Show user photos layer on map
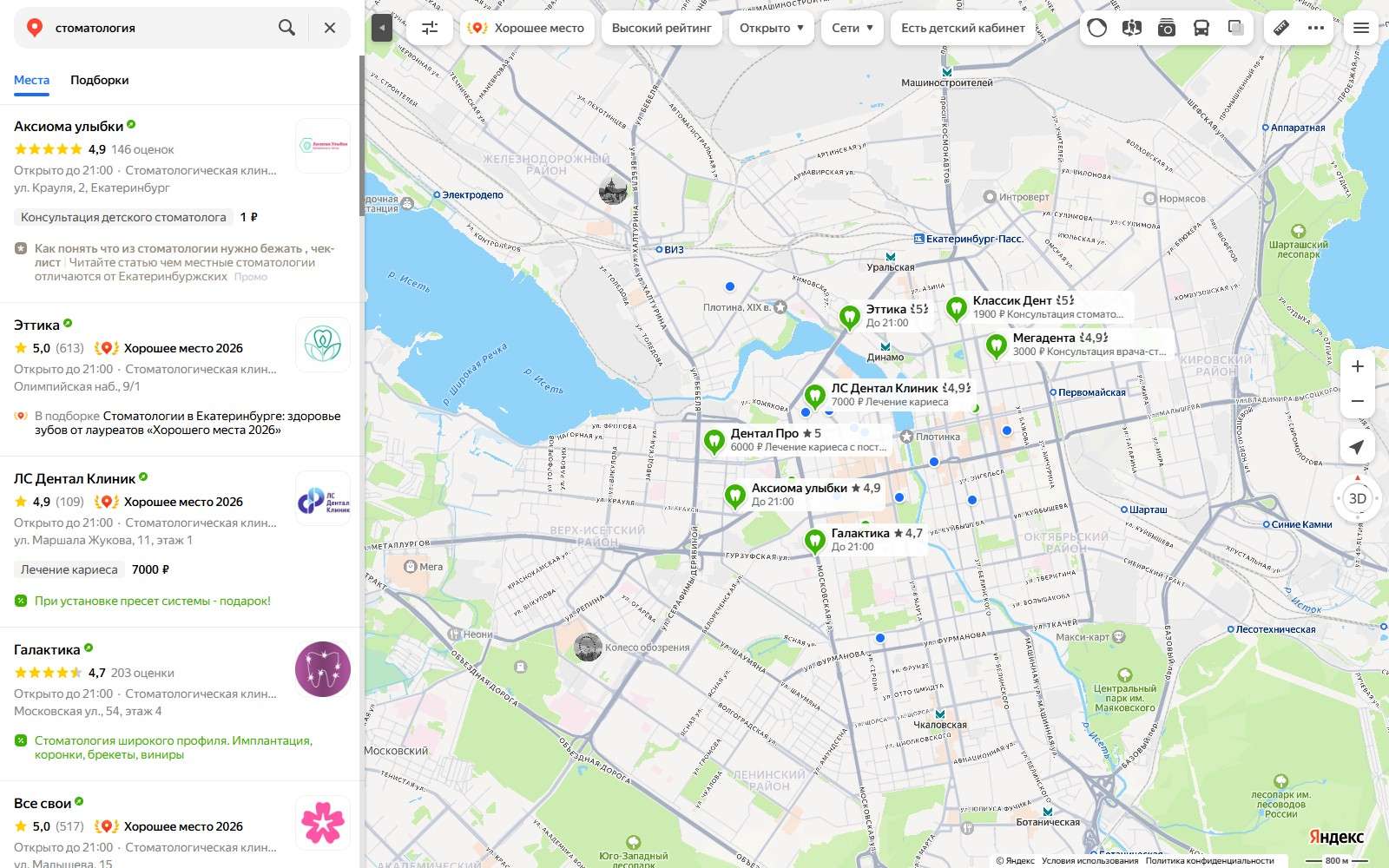Viewport: 1389px width, 868px height. click(x=1166, y=28)
